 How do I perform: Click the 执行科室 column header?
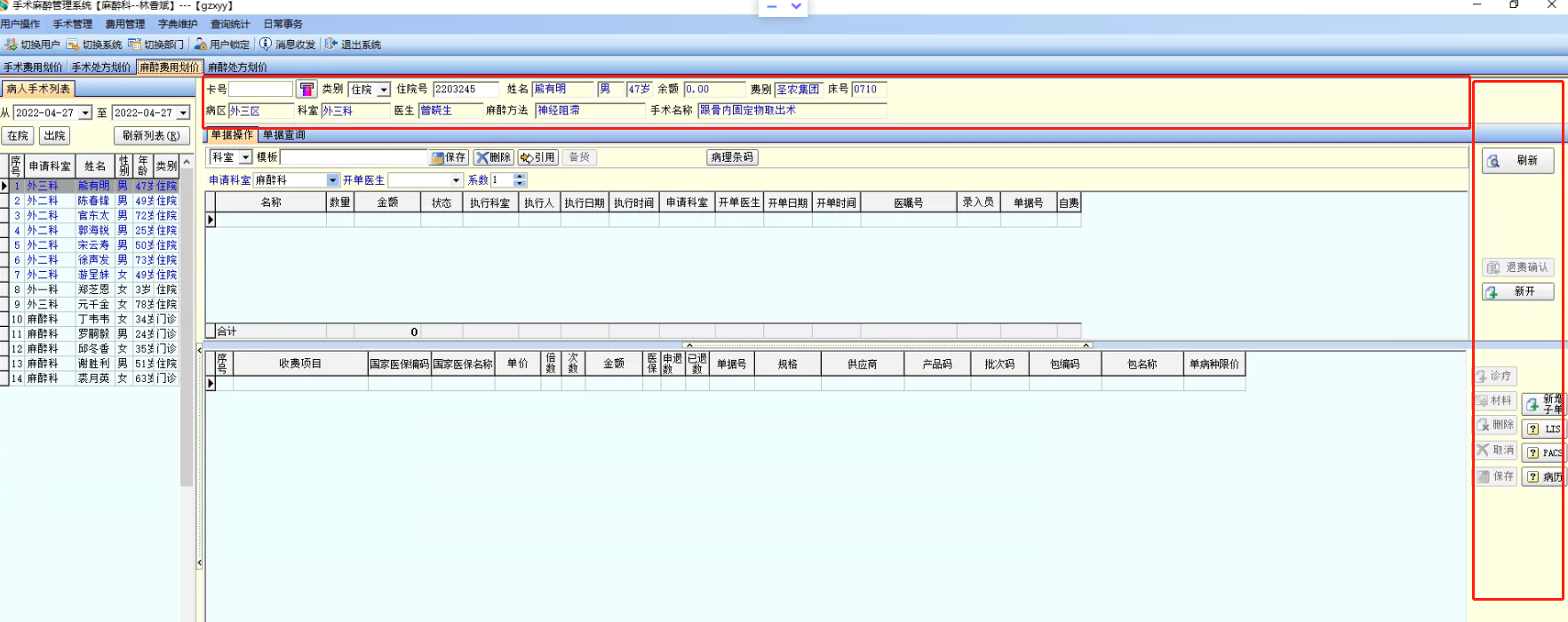[490, 203]
